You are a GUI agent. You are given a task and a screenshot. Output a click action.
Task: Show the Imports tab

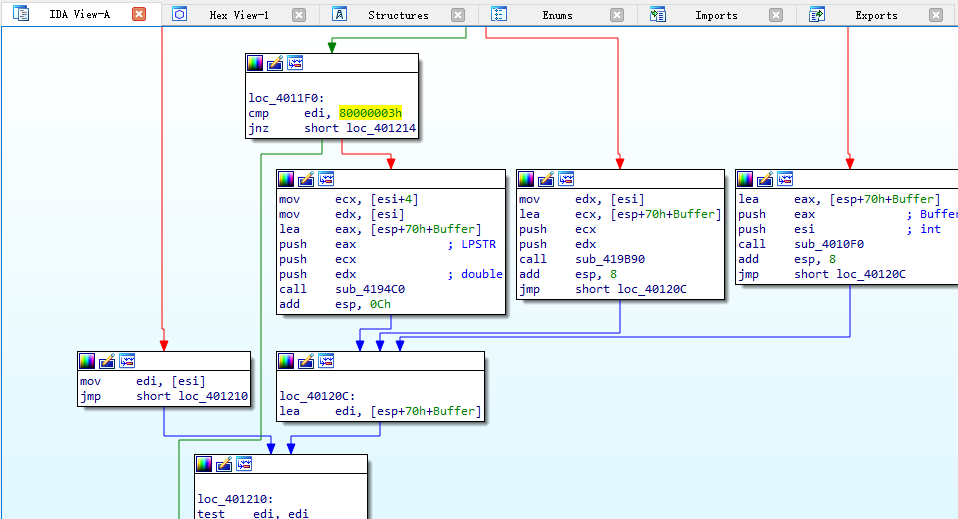pos(716,15)
